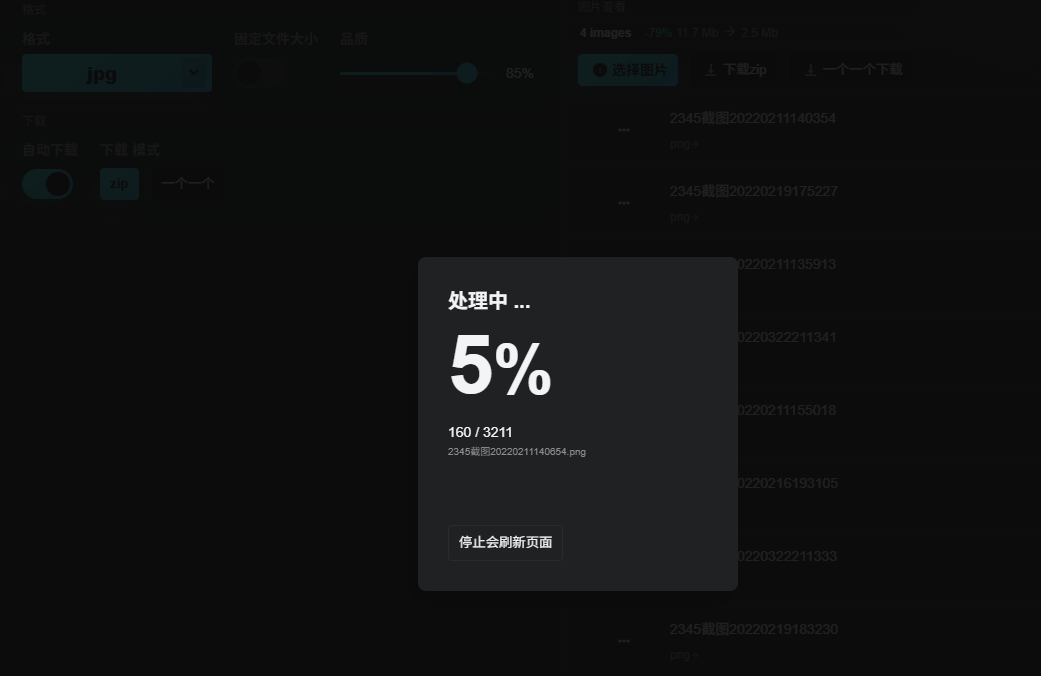
Task: Adjust the quality slider handle
Action: [467, 73]
